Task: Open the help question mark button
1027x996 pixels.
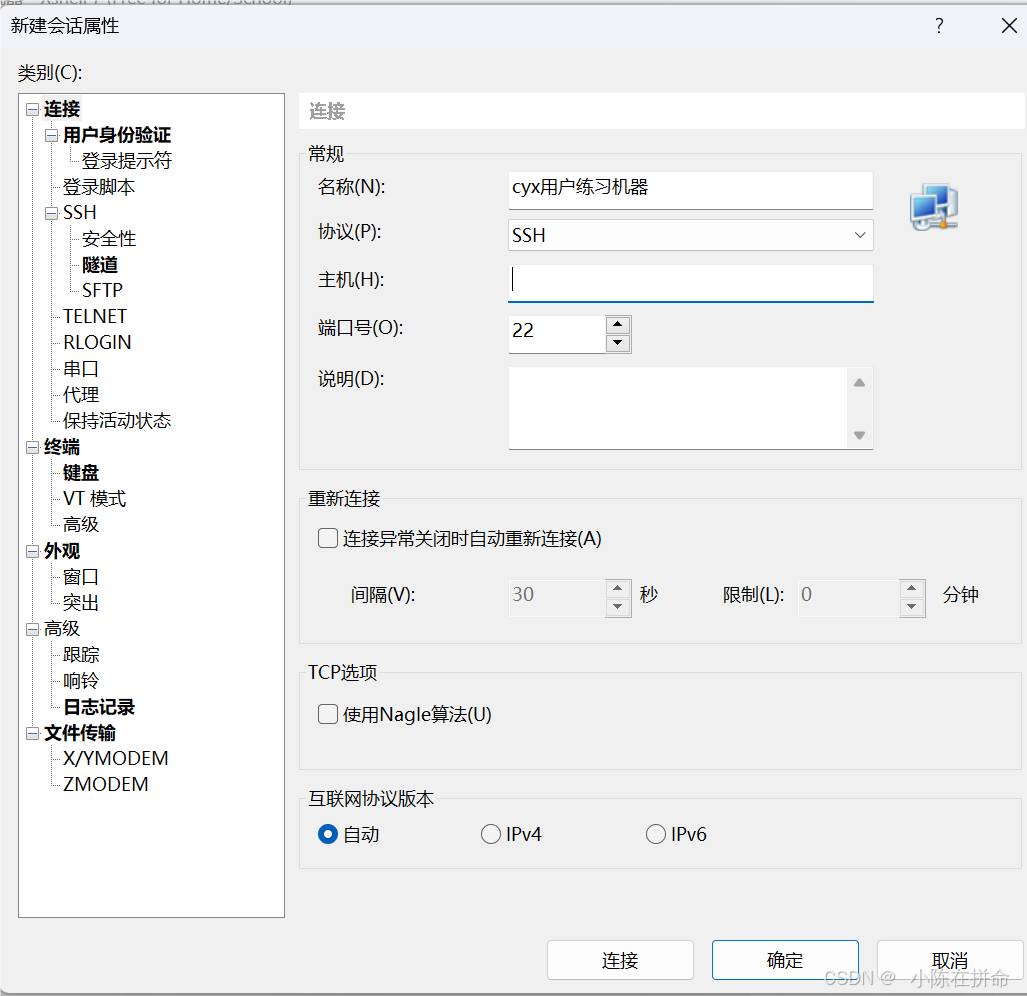Action: [939, 26]
